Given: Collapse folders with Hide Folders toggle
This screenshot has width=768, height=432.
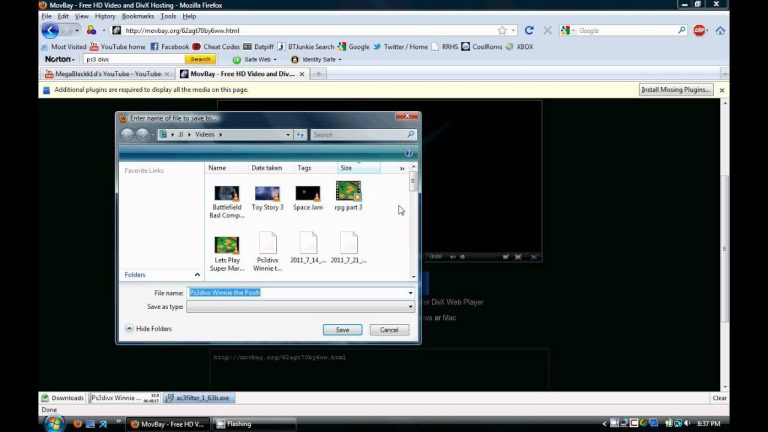Looking at the screenshot, I should [150, 329].
